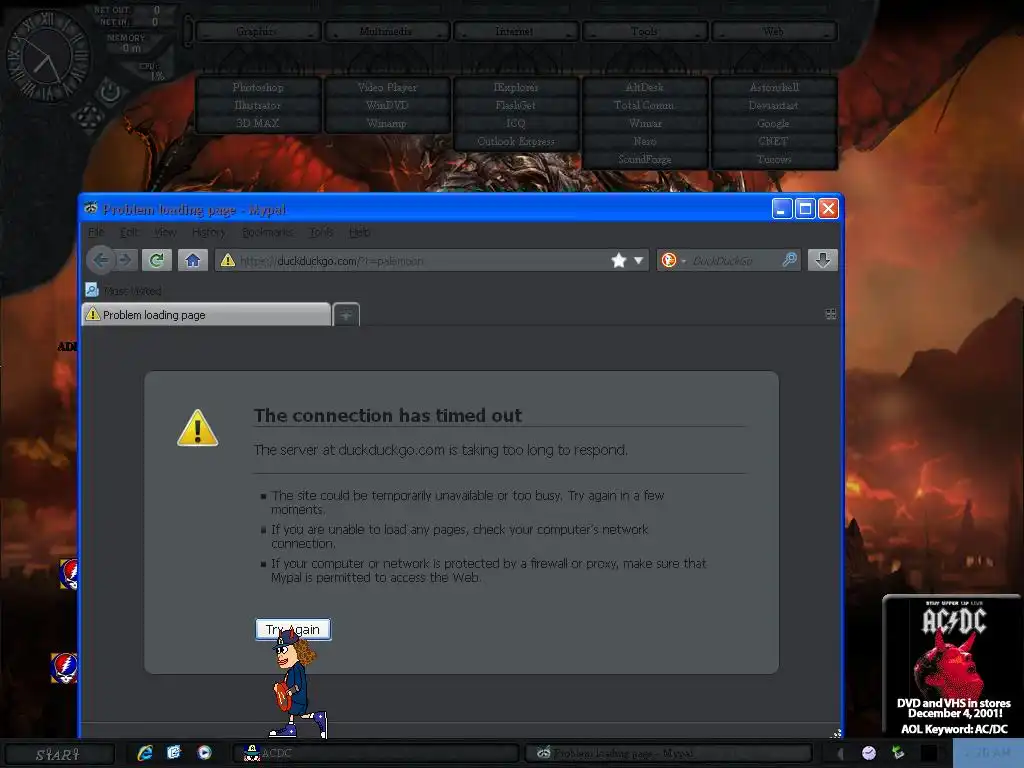Open ICQ from the Internet list
The image size is (1024, 768).
click(515, 123)
